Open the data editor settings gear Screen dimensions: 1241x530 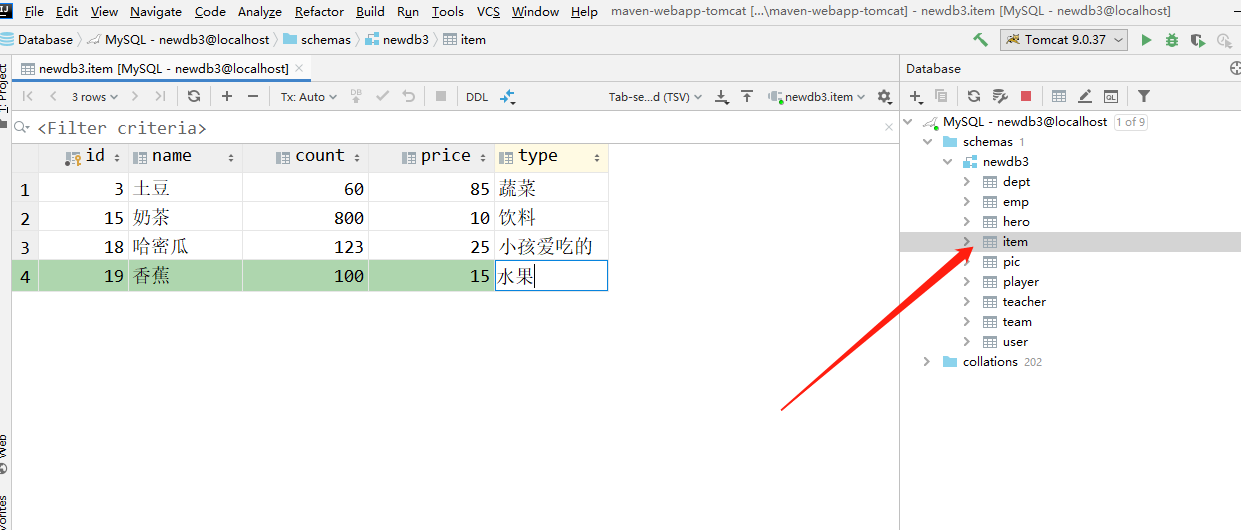click(x=884, y=97)
